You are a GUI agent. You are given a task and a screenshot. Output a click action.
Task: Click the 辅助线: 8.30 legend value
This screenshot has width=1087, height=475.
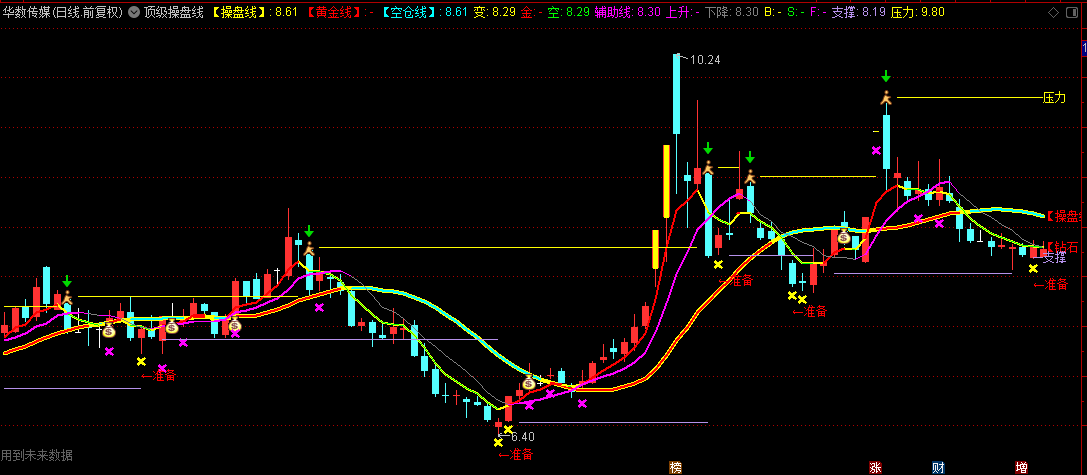(627, 12)
